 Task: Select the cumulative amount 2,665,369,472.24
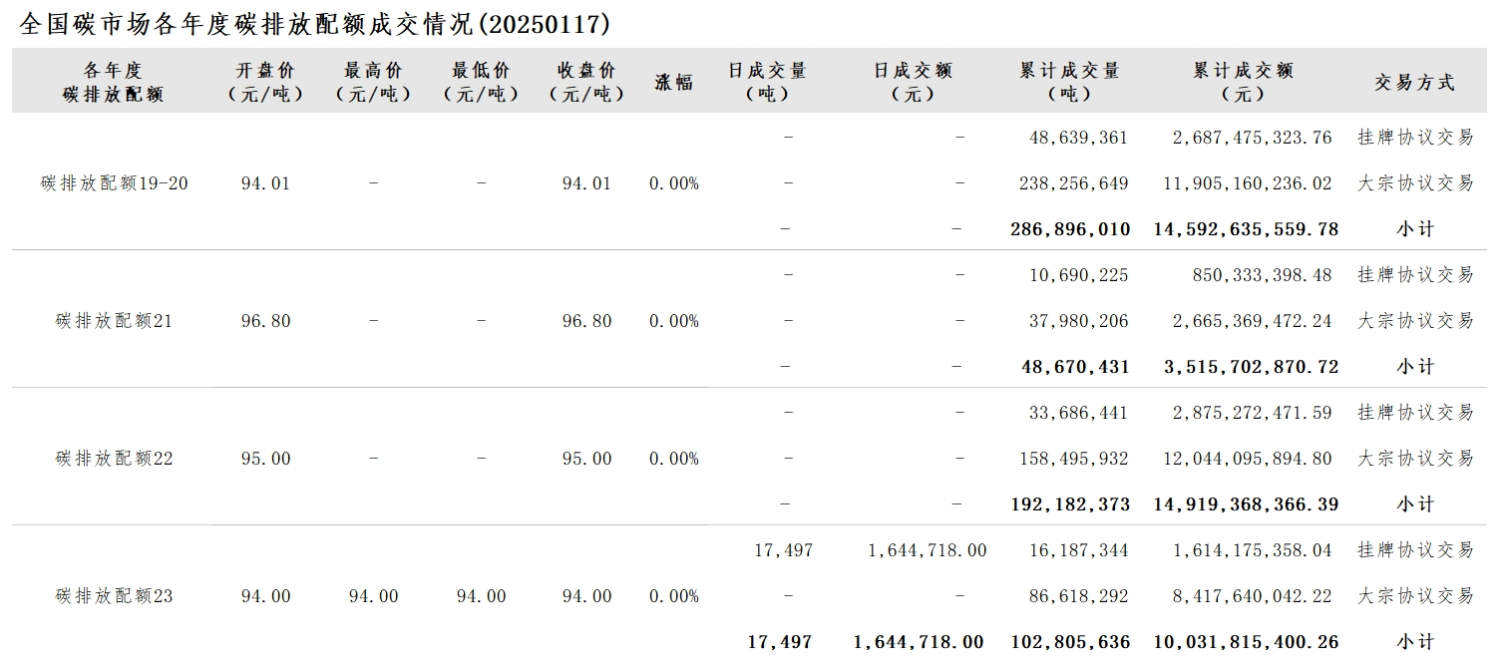click(1252, 321)
